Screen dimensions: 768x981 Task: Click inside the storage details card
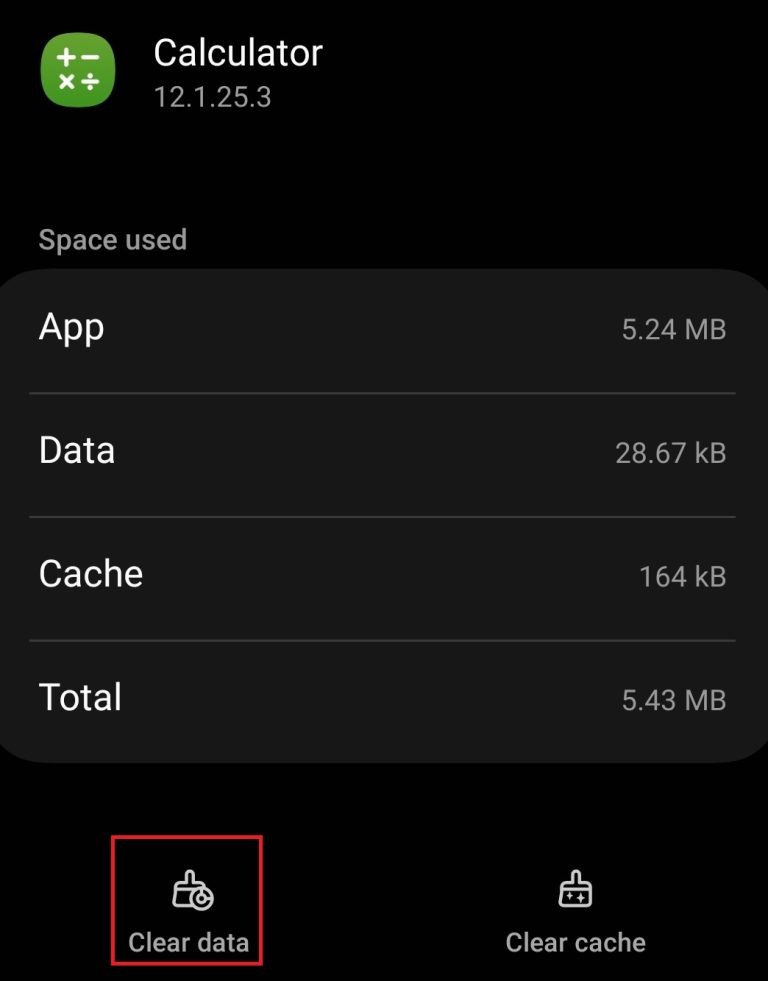click(384, 510)
